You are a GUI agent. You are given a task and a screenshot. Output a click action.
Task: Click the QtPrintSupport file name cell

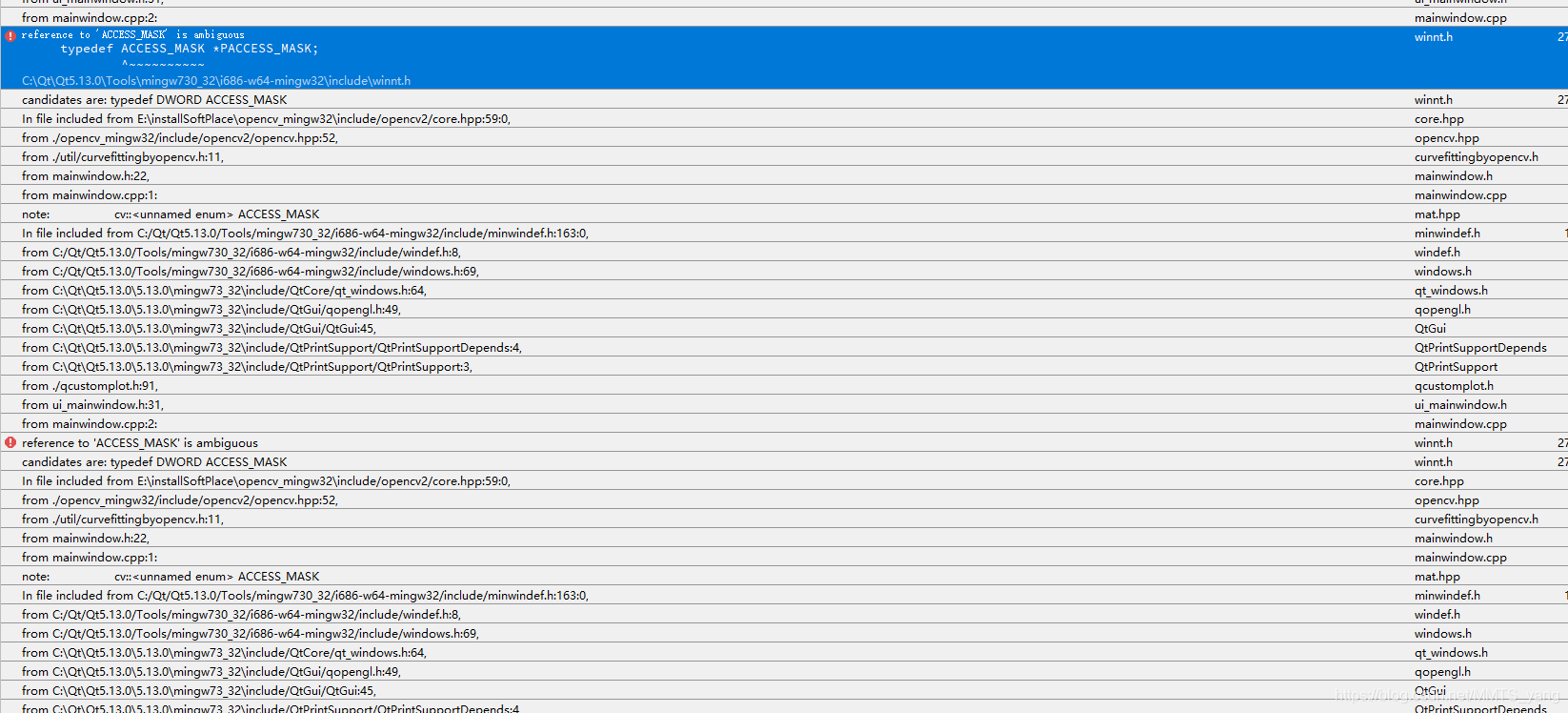1456,367
